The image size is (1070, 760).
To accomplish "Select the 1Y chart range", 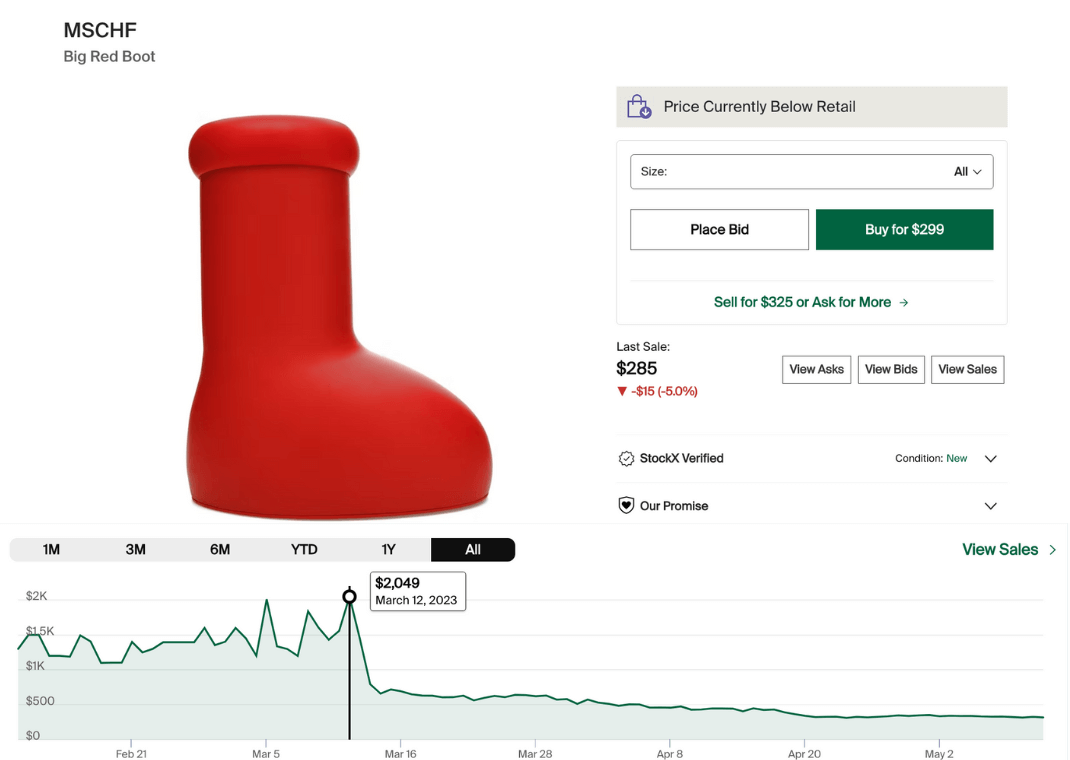I will tap(389, 550).
